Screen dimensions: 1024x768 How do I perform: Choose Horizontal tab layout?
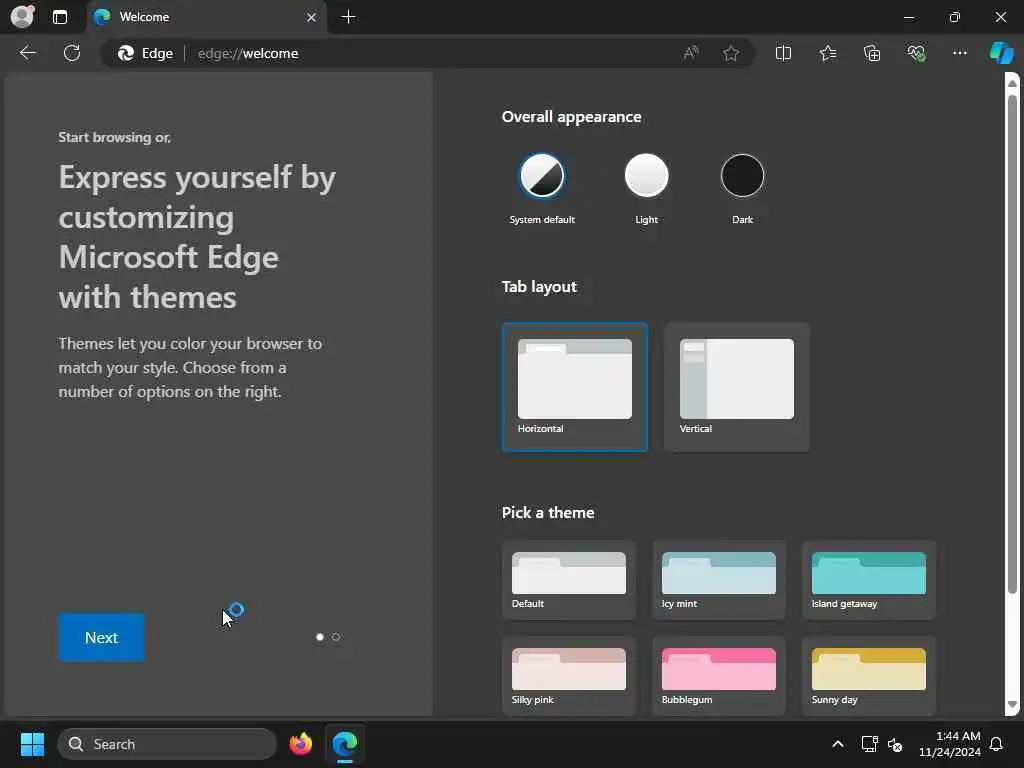(x=575, y=387)
